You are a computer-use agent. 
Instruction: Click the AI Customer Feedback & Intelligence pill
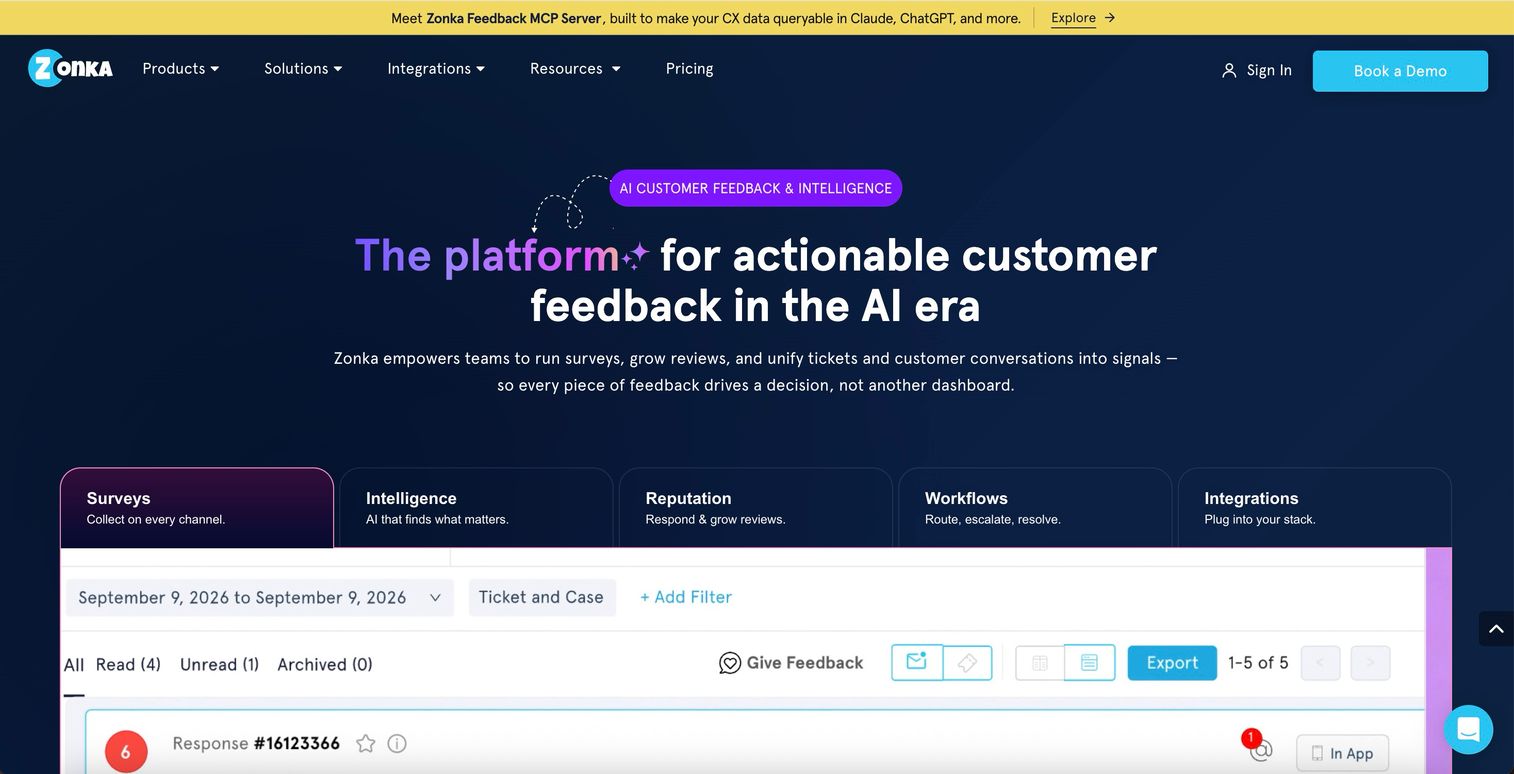coord(756,188)
